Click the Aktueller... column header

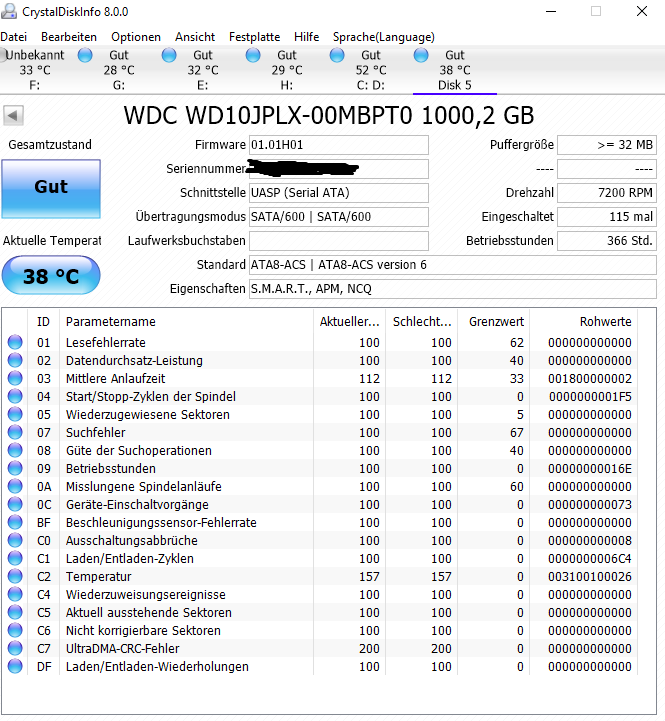click(350, 321)
